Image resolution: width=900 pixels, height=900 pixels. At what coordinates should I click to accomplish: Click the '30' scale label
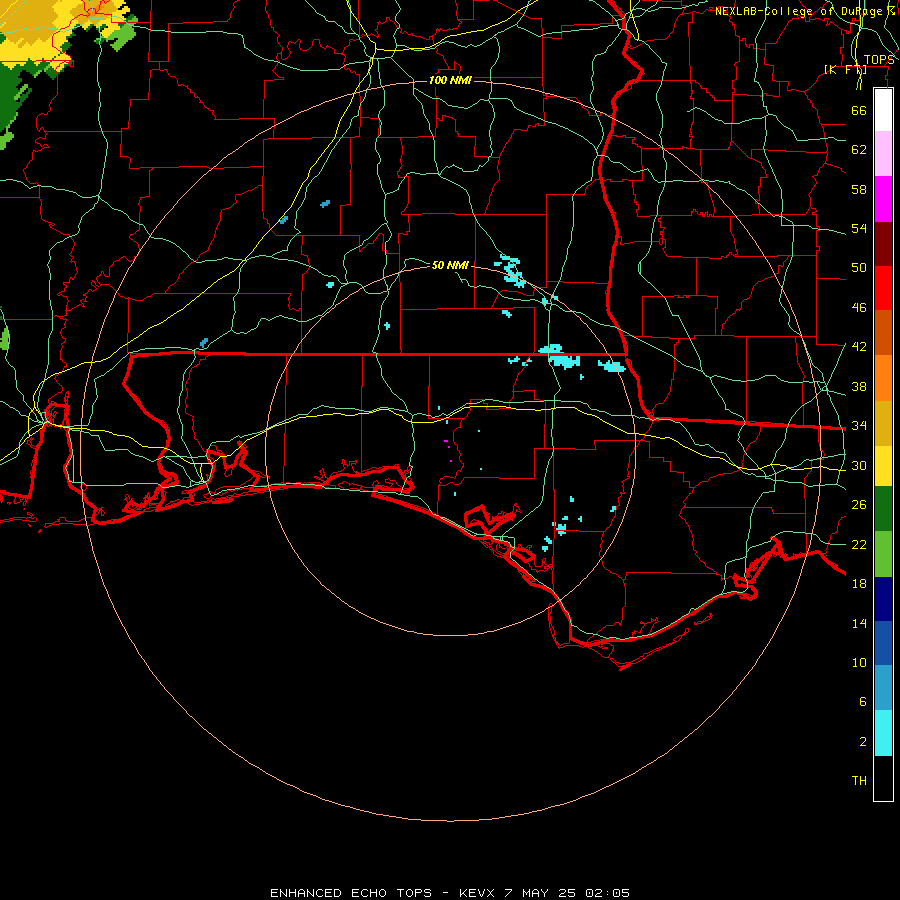(859, 465)
